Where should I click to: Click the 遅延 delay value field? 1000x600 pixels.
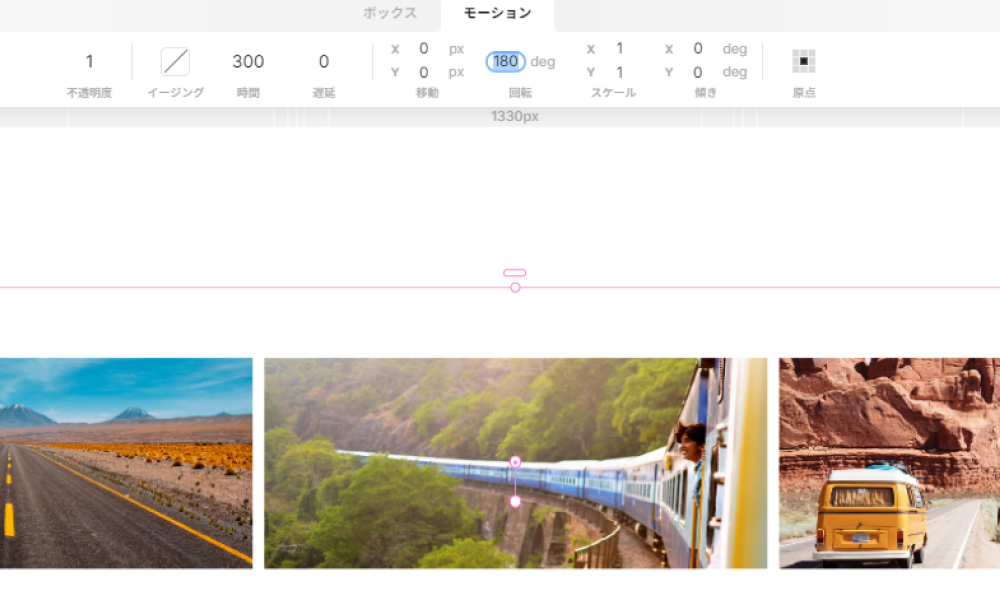coord(323,62)
